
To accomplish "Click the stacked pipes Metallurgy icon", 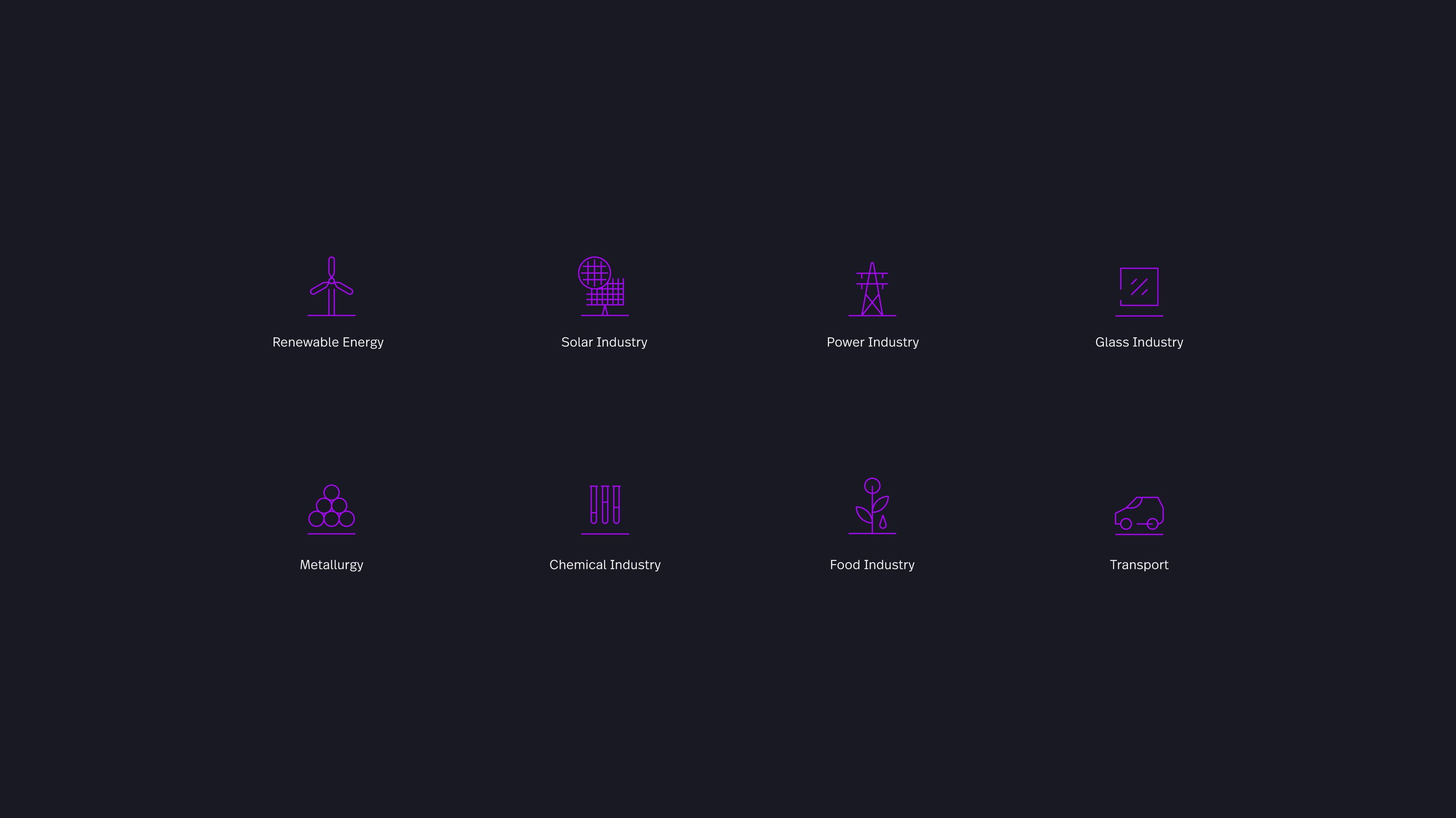I will click(331, 509).
